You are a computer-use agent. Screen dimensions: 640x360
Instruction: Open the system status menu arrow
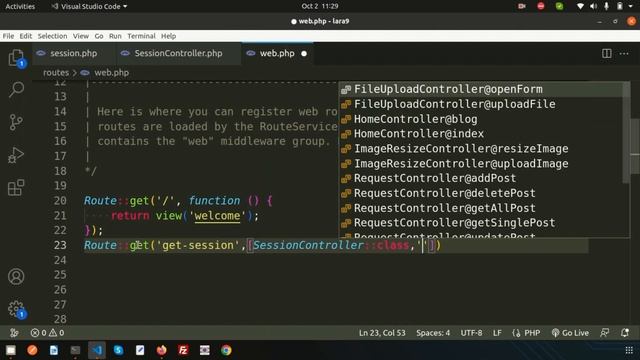coord(631,6)
